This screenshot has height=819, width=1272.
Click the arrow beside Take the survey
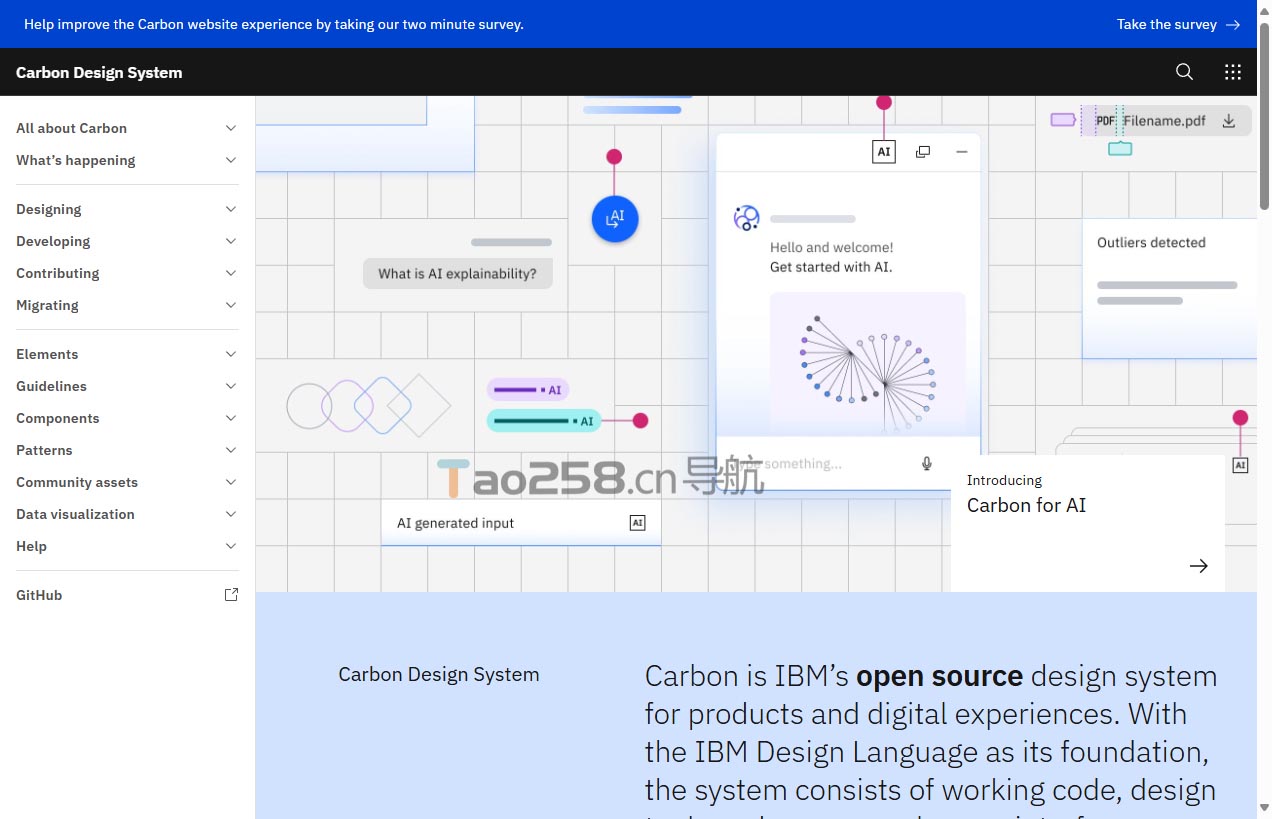1233,24
